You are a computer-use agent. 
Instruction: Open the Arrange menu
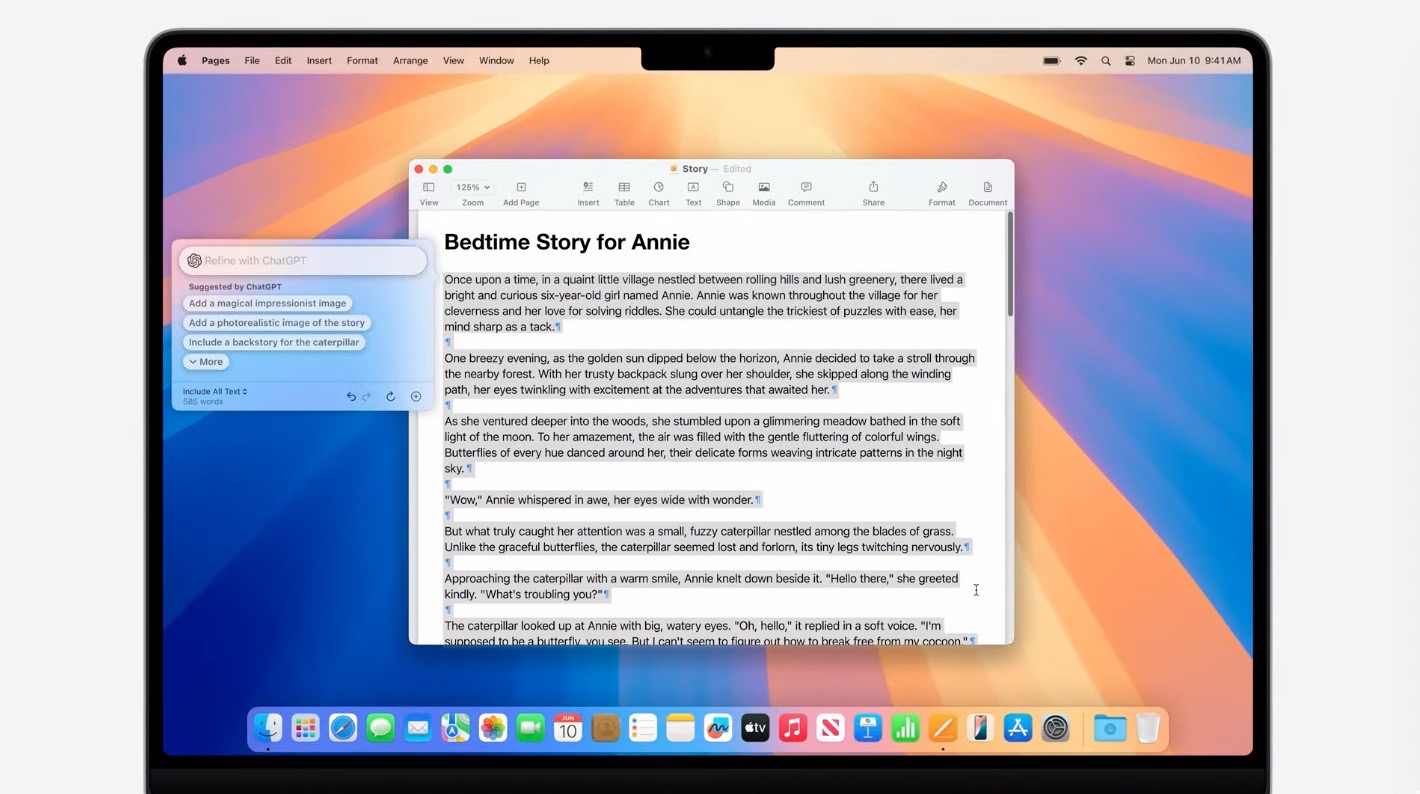coord(410,60)
